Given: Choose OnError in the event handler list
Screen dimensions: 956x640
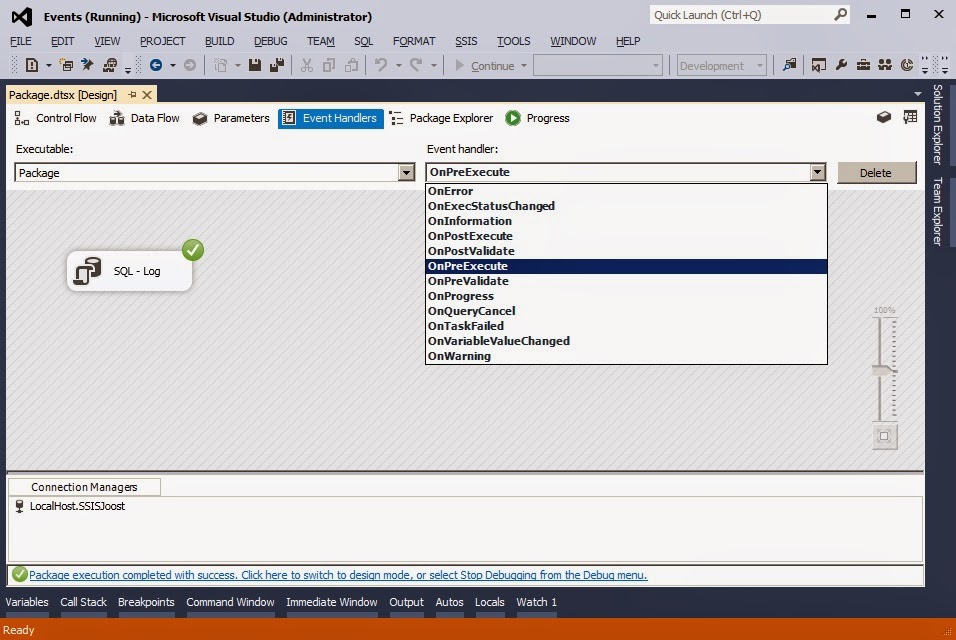Looking at the screenshot, I should coord(626,191).
